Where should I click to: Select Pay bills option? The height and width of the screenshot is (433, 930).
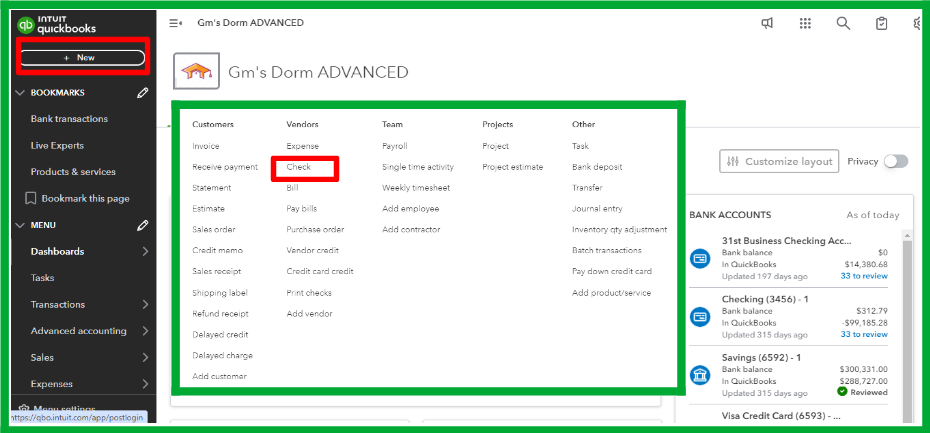pos(301,209)
